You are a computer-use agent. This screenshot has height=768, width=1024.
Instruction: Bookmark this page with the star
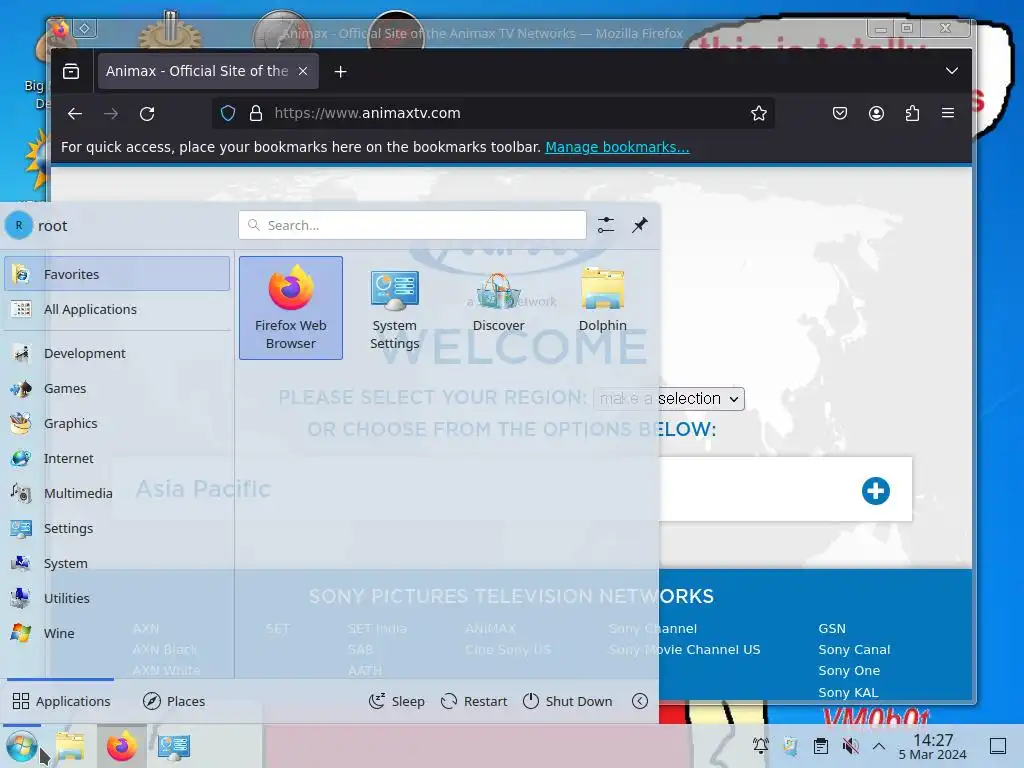point(758,114)
